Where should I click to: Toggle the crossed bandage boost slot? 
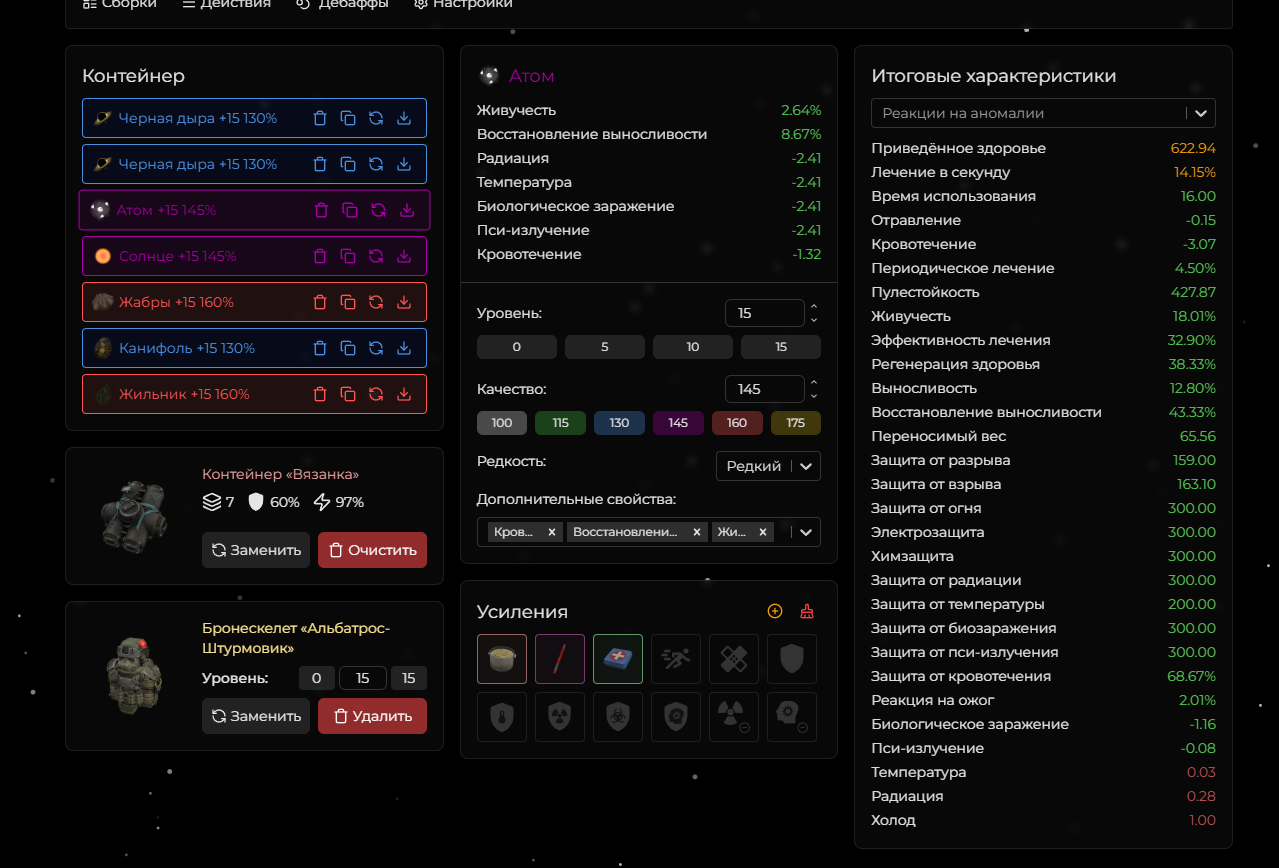click(734, 659)
